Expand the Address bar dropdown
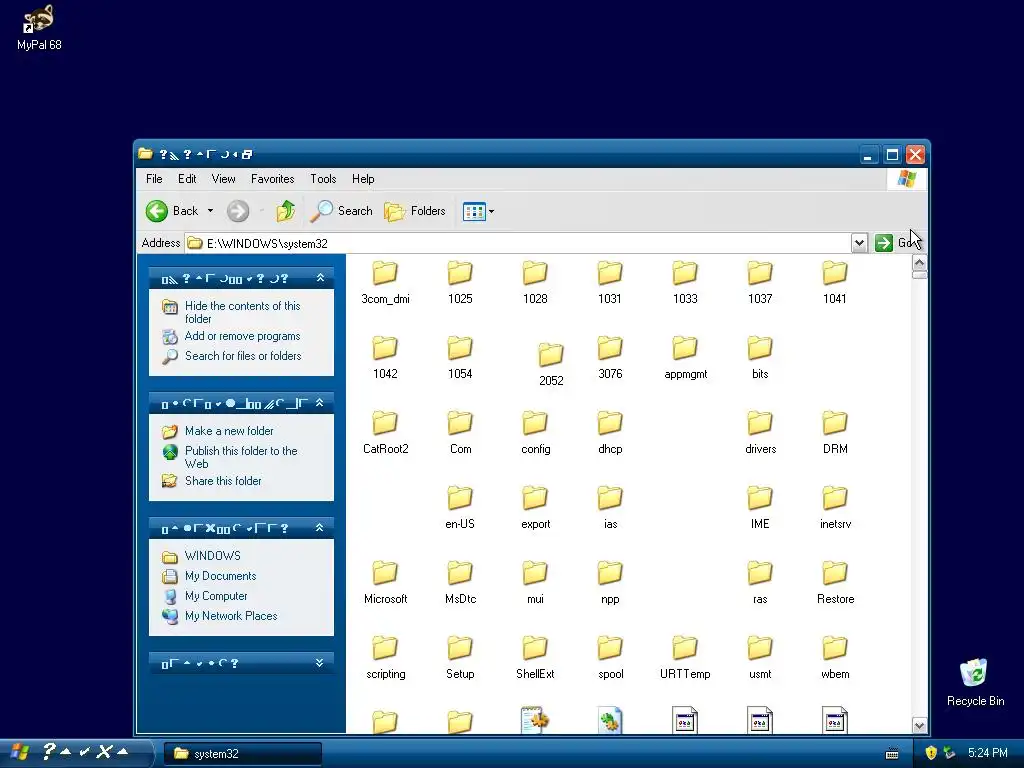This screenshot has height=768, width=1024. [x=859, y=243]
